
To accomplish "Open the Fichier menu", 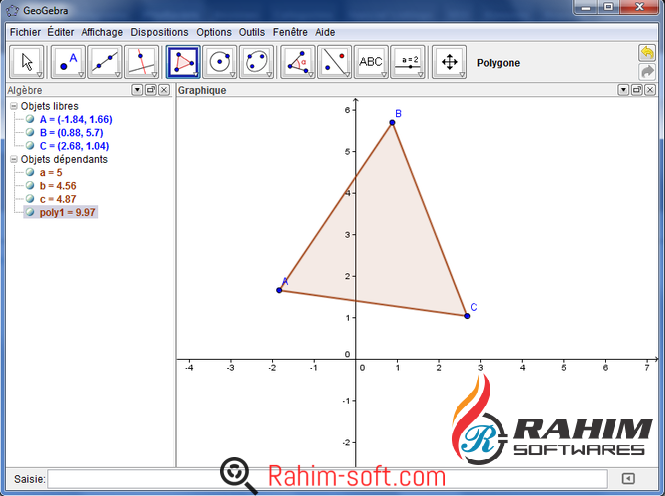I will (25, 32).
